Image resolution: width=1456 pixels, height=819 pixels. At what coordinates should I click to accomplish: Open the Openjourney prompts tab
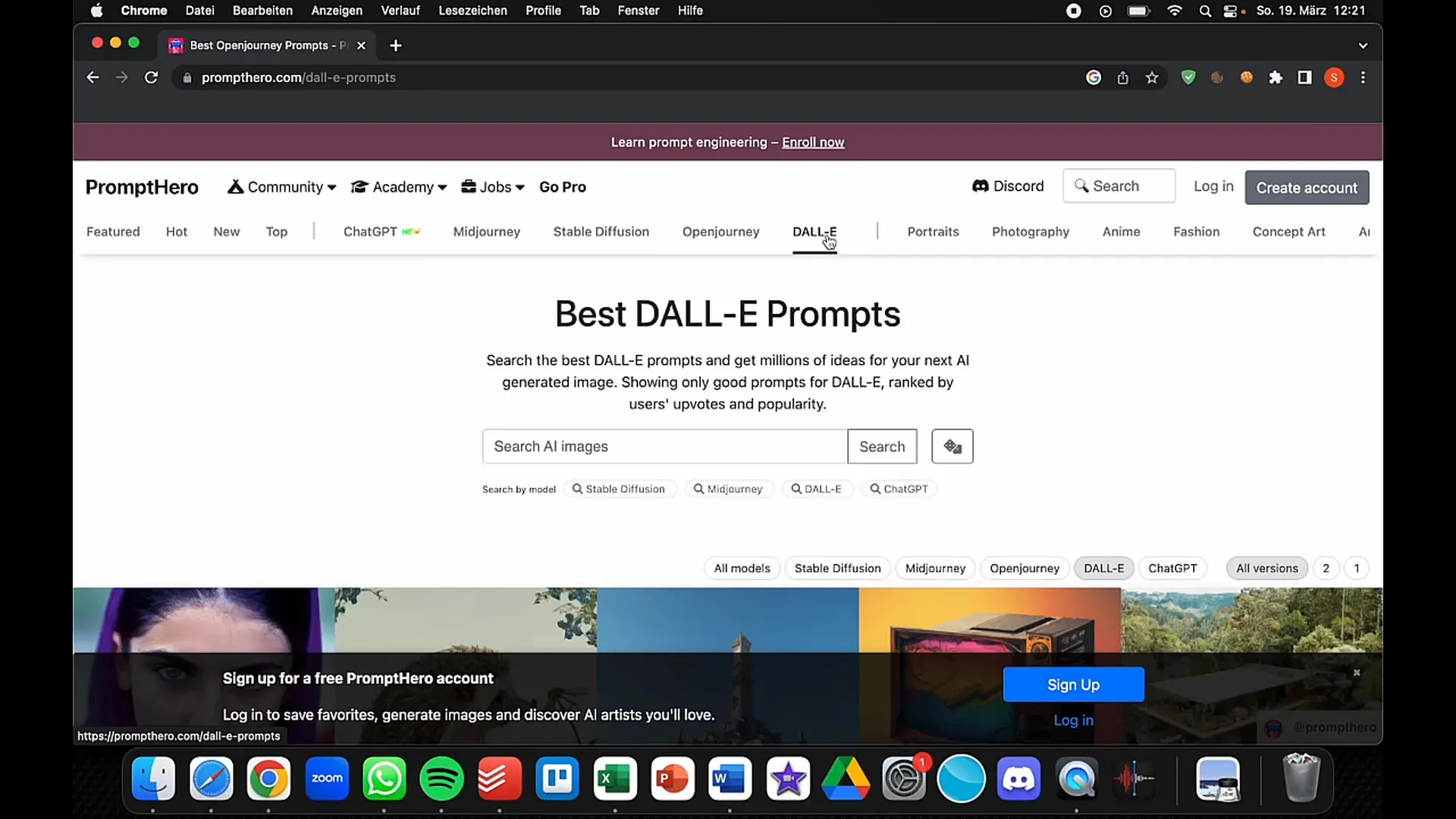click(720, 231)
